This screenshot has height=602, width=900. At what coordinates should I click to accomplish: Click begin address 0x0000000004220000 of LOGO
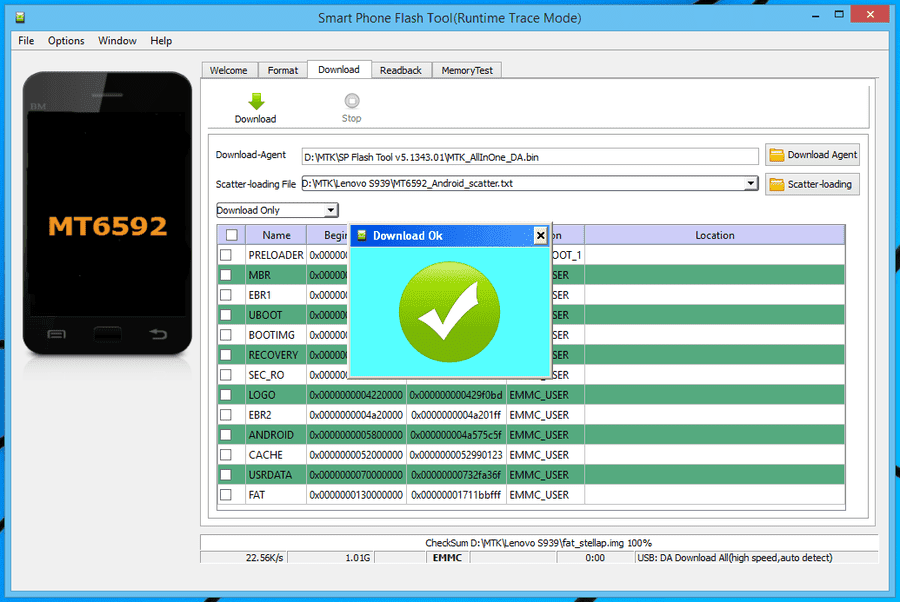pos(356,395)
